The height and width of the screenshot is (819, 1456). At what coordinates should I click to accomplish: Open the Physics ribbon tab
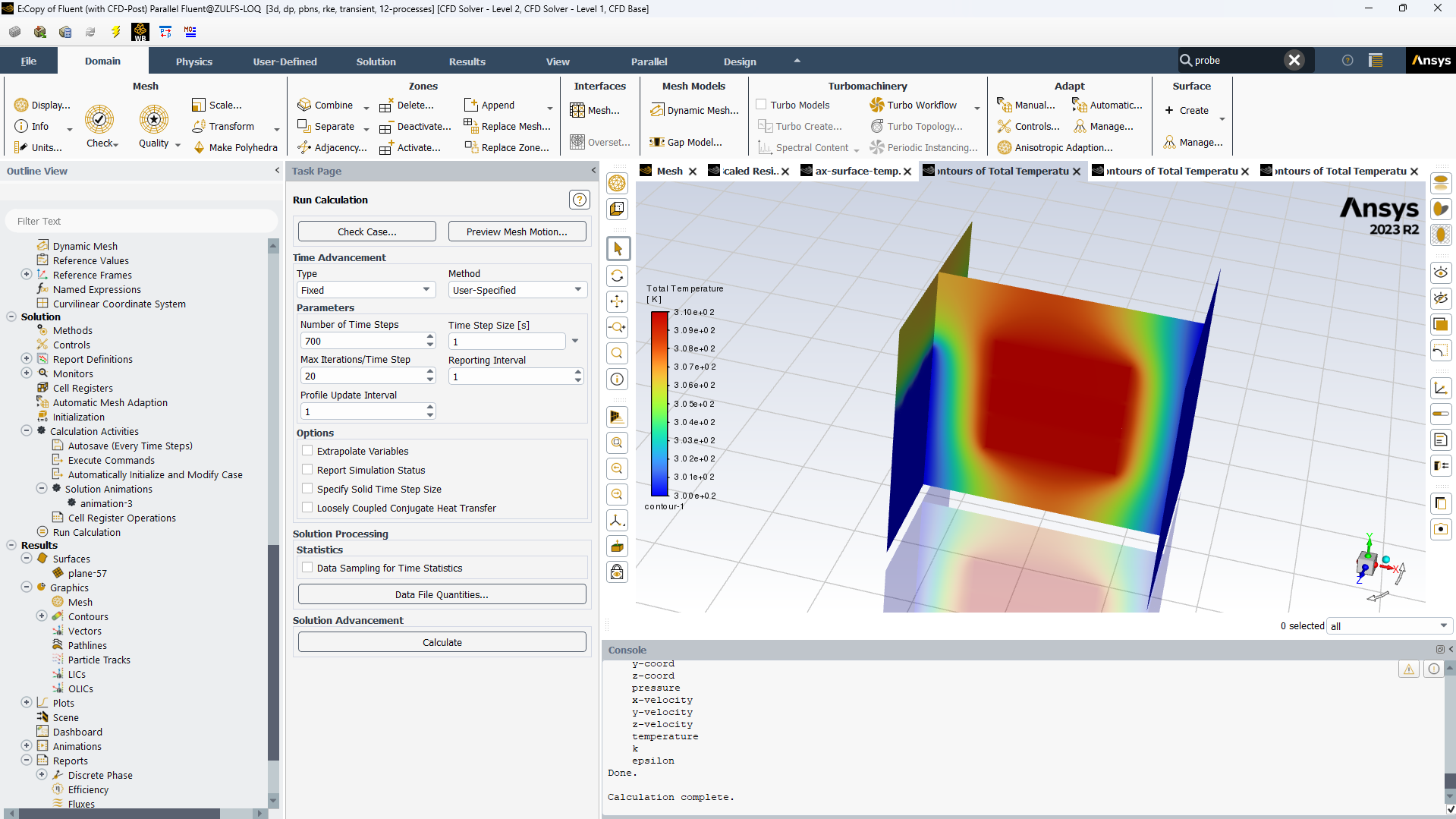[x=194, y=61]
